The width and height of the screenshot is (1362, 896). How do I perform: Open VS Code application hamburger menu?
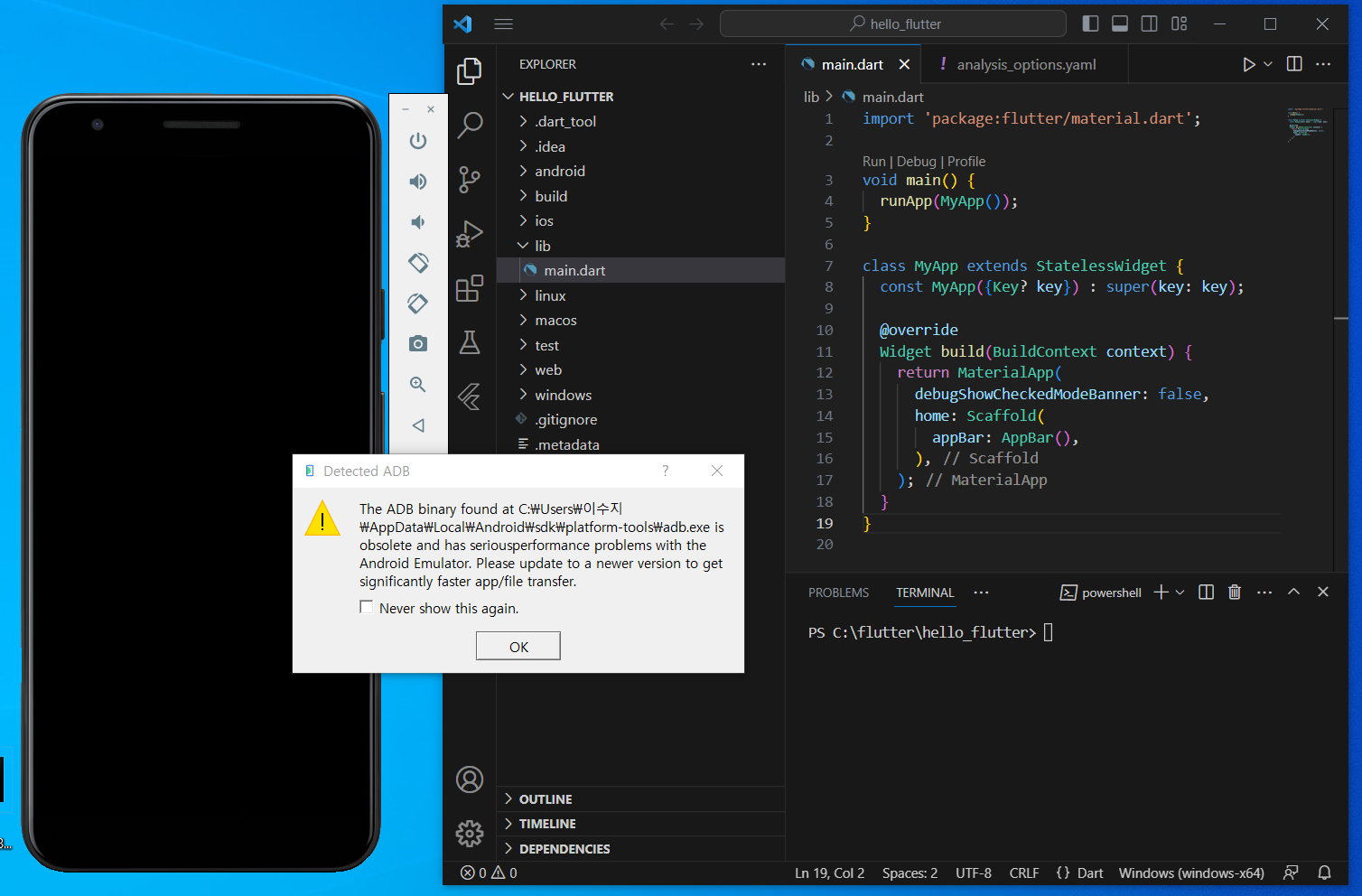coord(504,24)
